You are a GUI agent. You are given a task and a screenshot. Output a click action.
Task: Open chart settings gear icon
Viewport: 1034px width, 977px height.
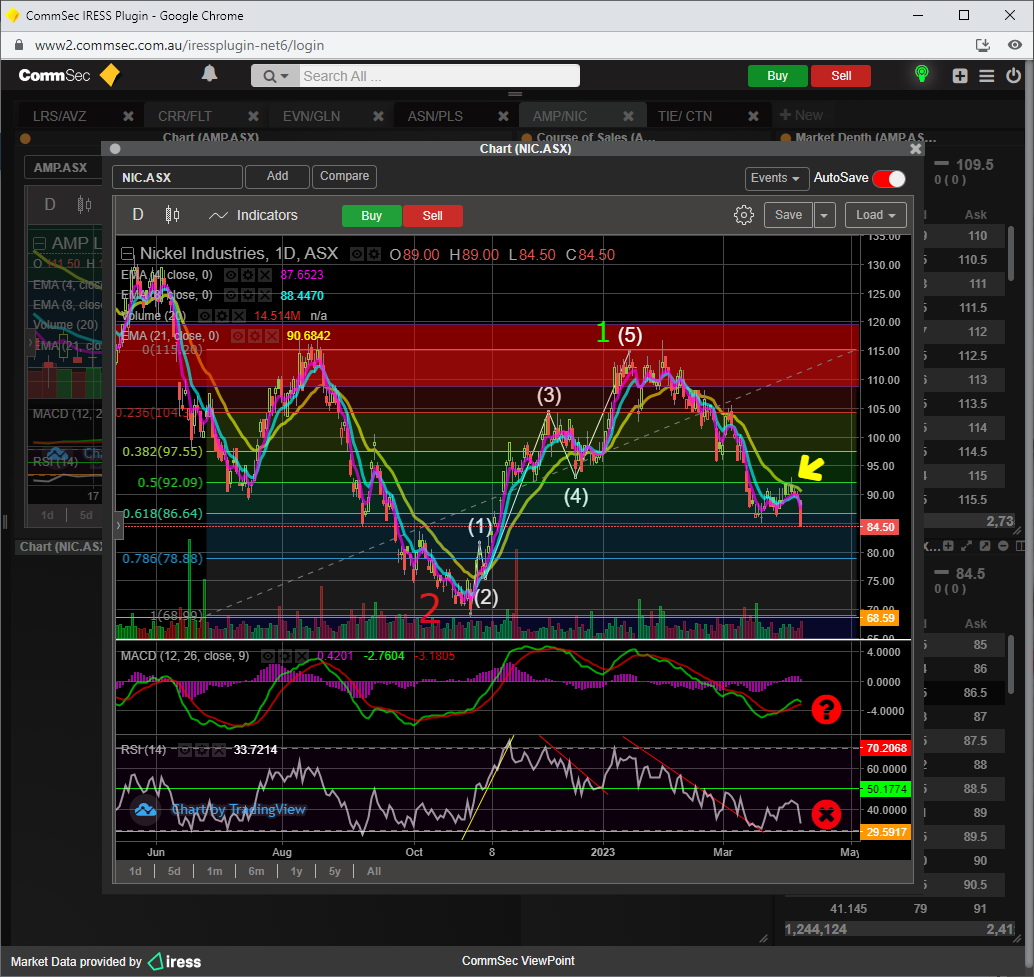[743, 215]
